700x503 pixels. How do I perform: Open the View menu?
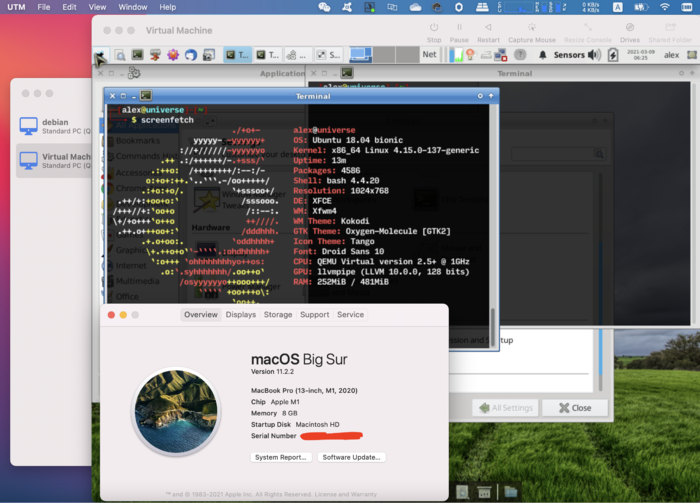coord(97,7)
